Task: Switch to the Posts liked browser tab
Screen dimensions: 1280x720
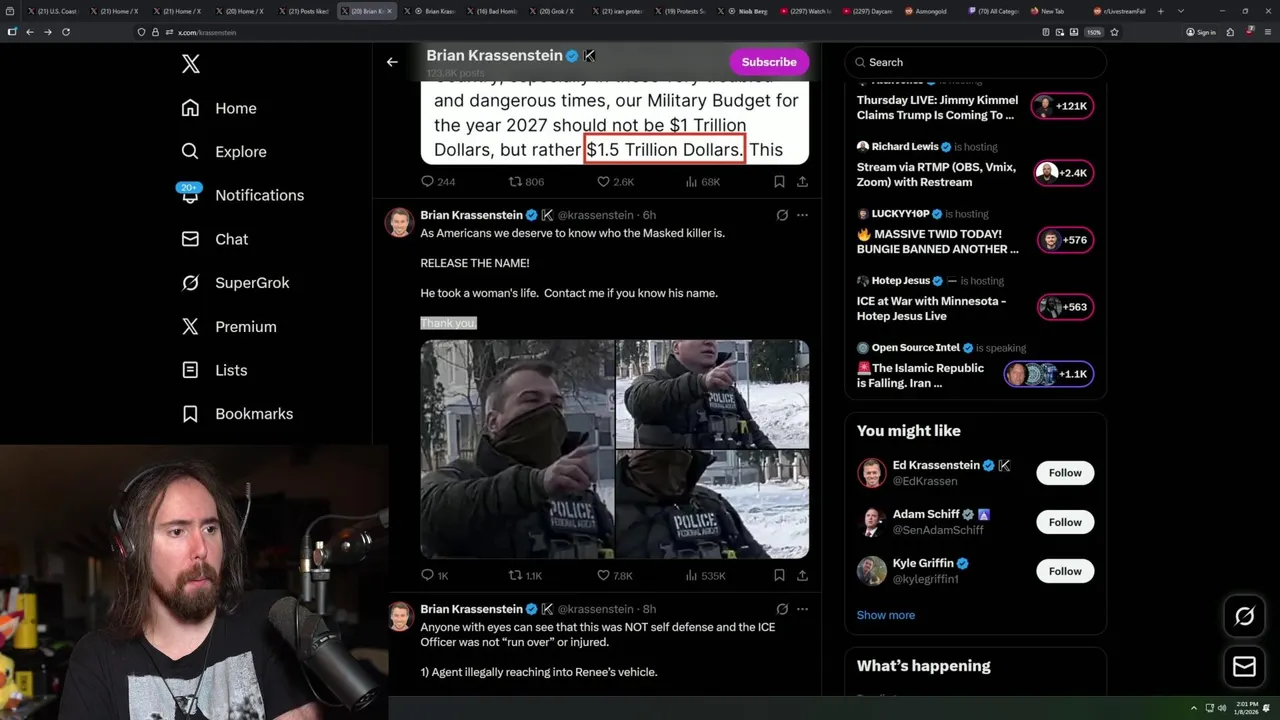Action: pos(305,11)
